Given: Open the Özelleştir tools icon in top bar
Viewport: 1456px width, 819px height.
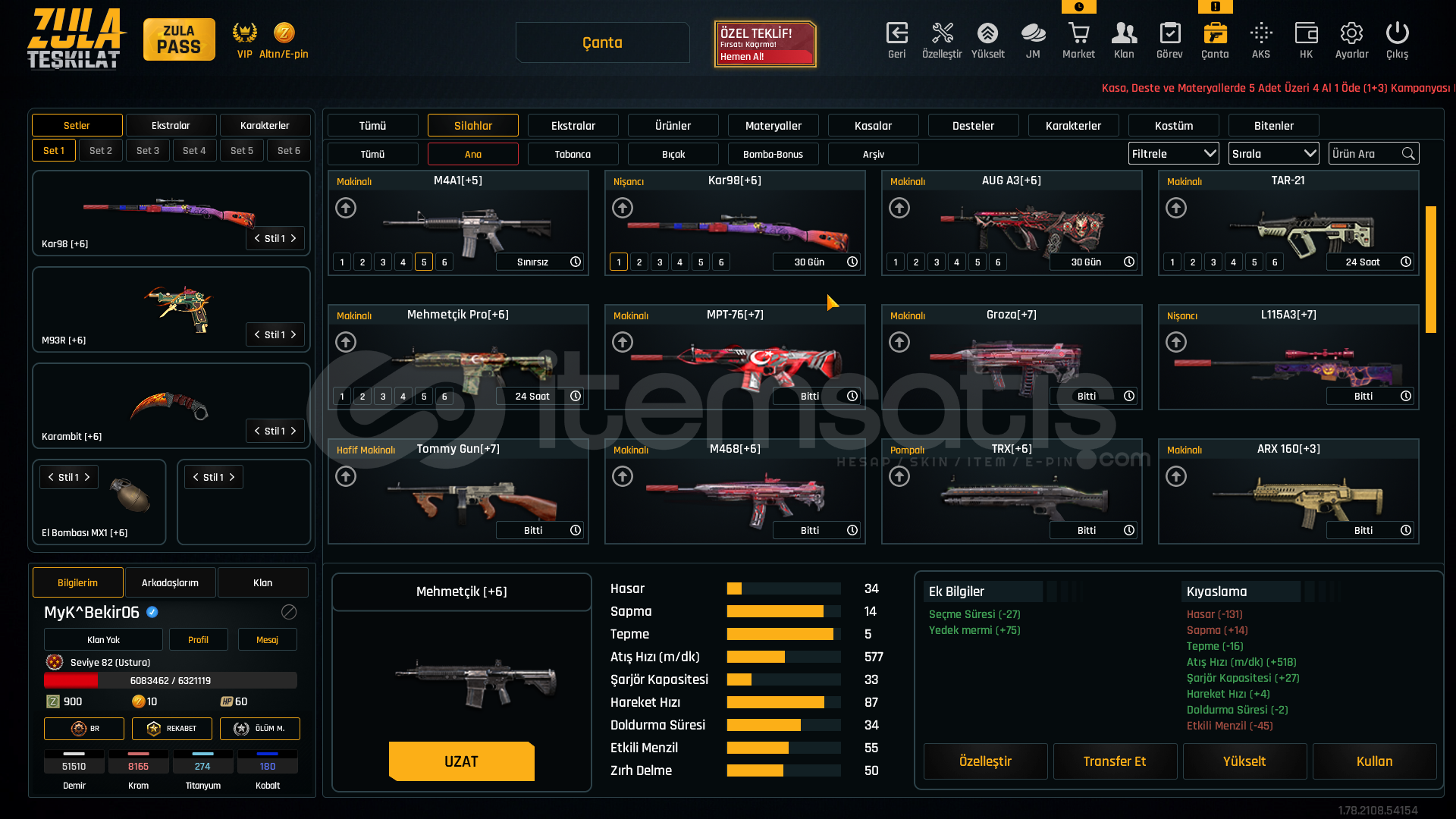Looking at the screenshot, I should coord(942,33).
